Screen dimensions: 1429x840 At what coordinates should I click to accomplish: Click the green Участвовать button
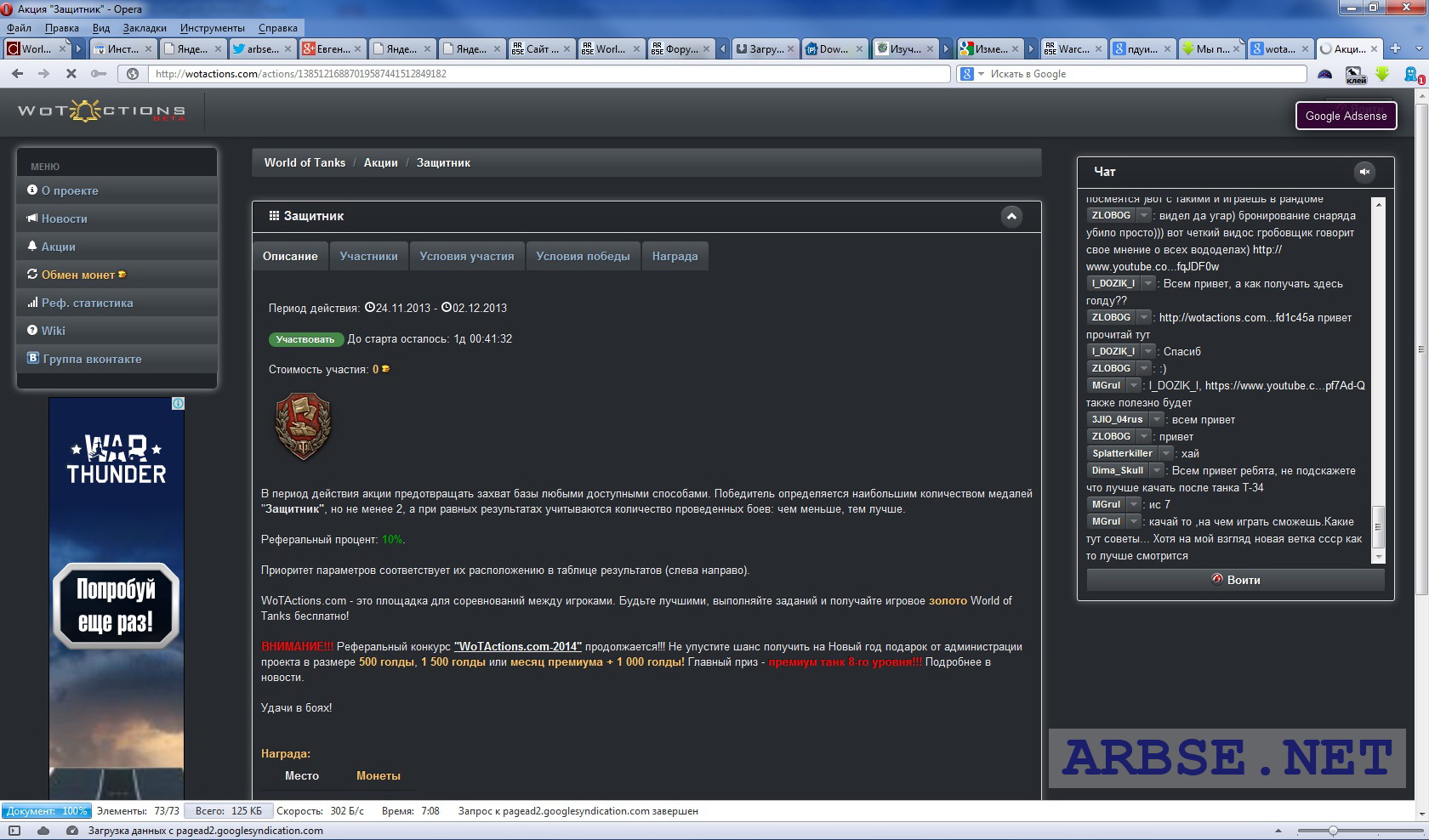tap(305, 339)
